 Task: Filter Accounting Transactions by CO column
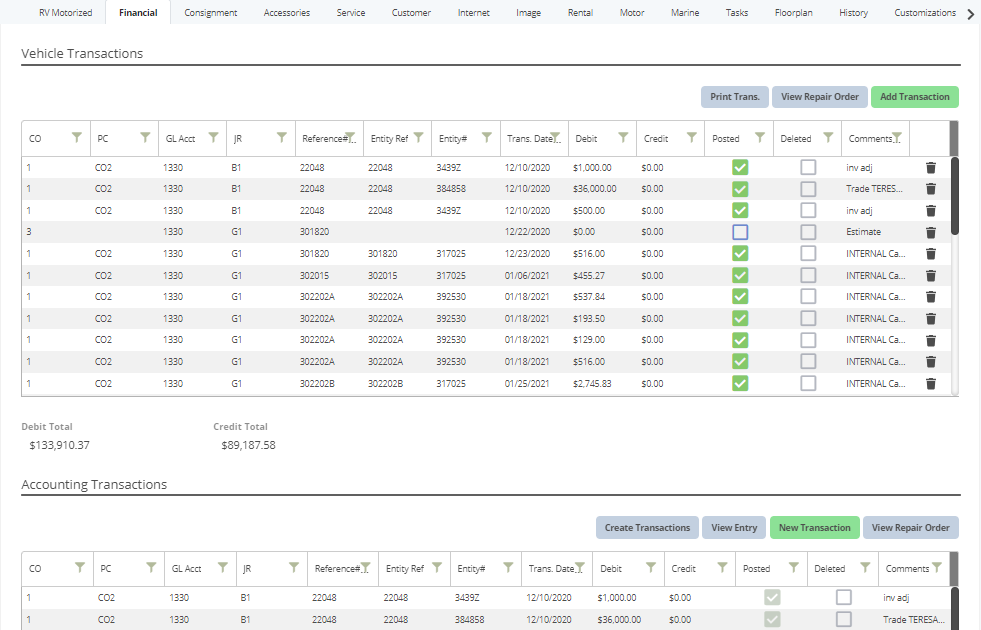point(79,567)
